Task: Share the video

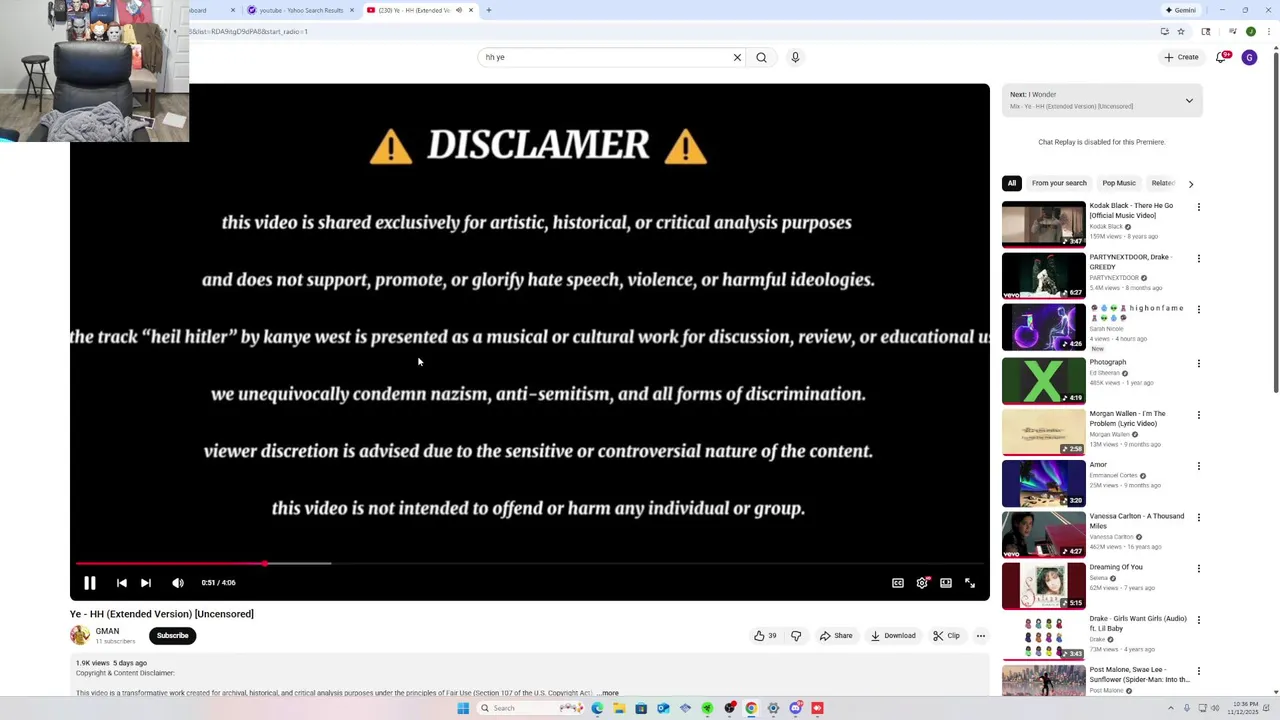Action: [836, 636]
